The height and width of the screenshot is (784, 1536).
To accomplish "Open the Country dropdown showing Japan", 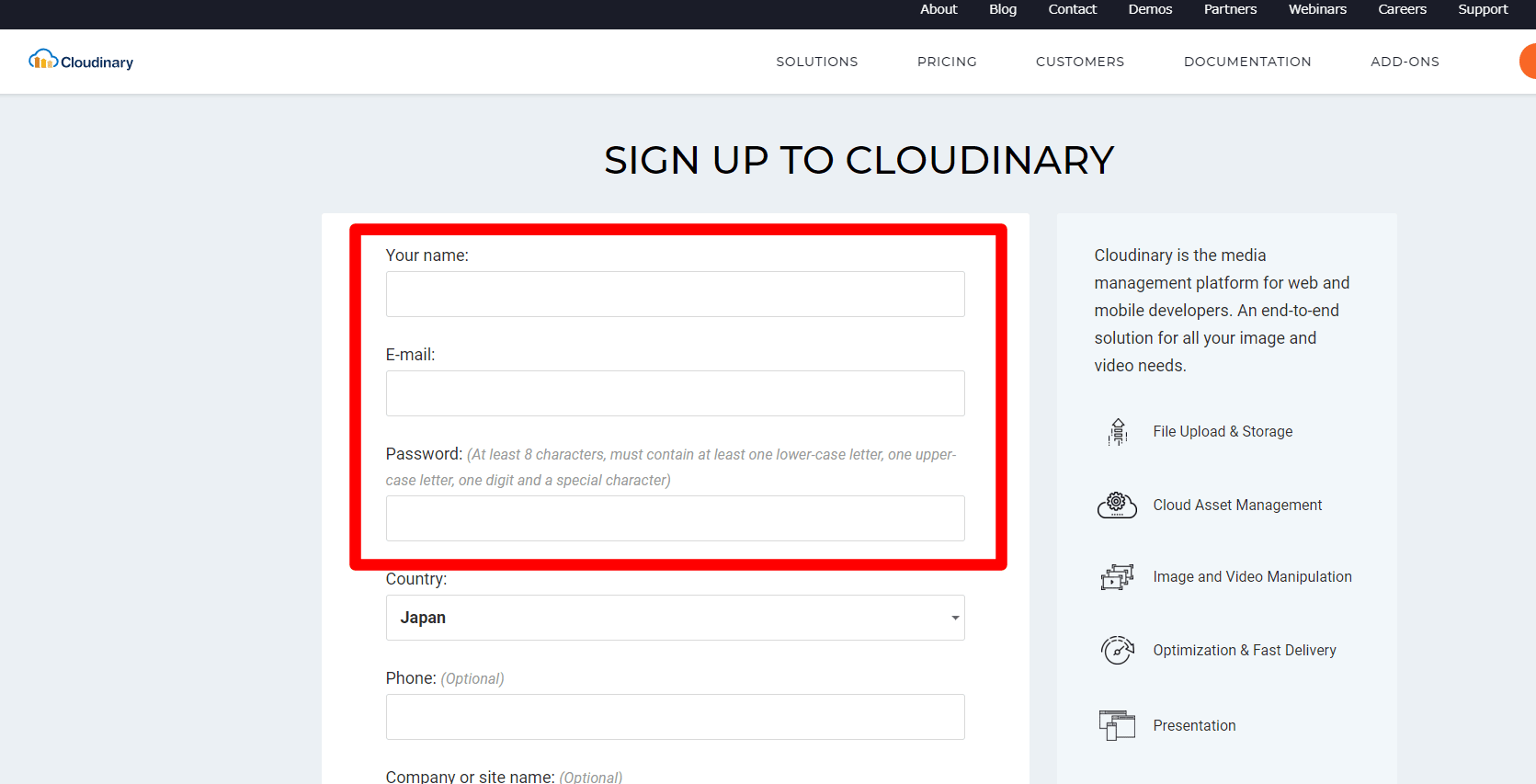I will point(675,618).
